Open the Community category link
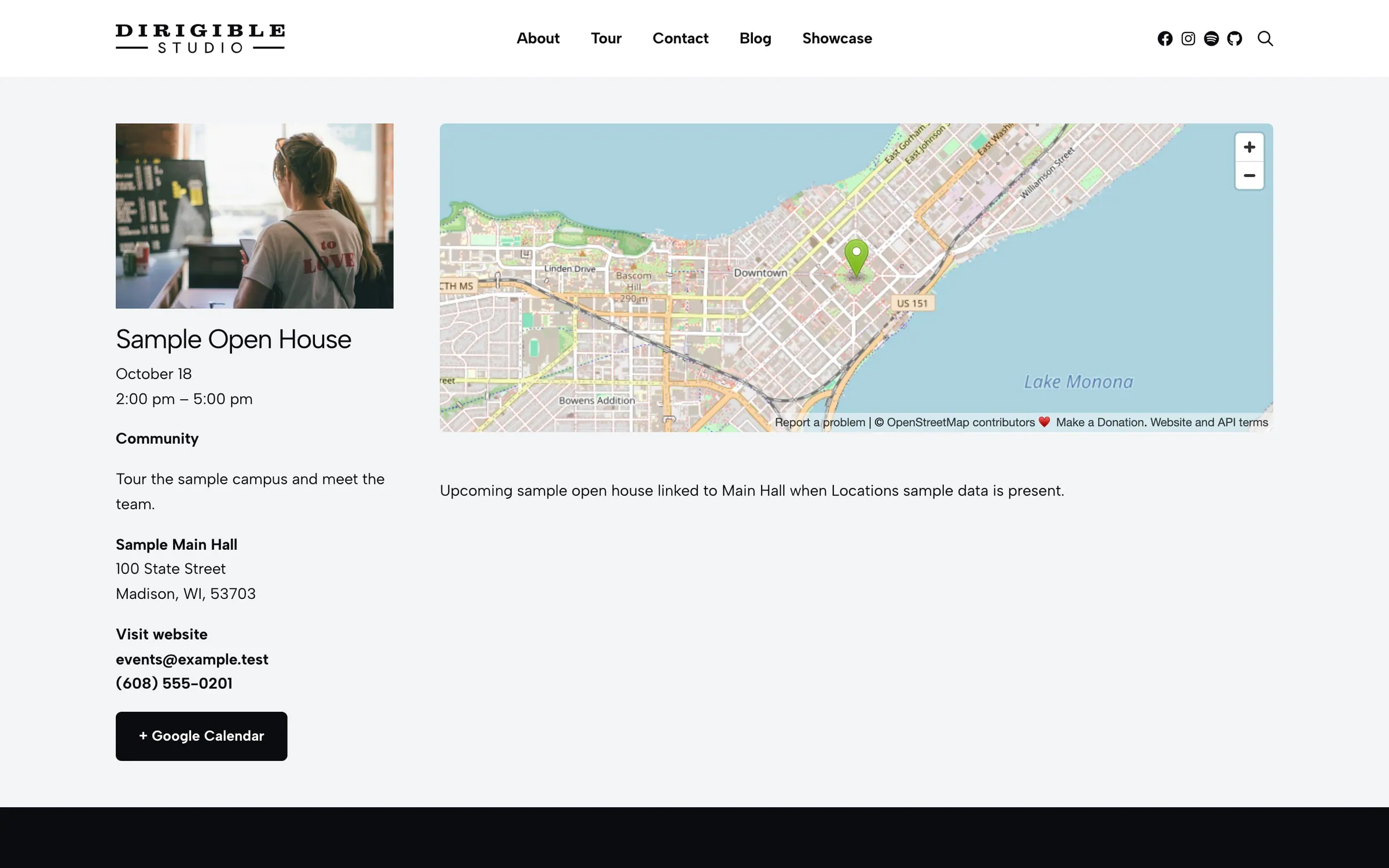 point(157,439)
